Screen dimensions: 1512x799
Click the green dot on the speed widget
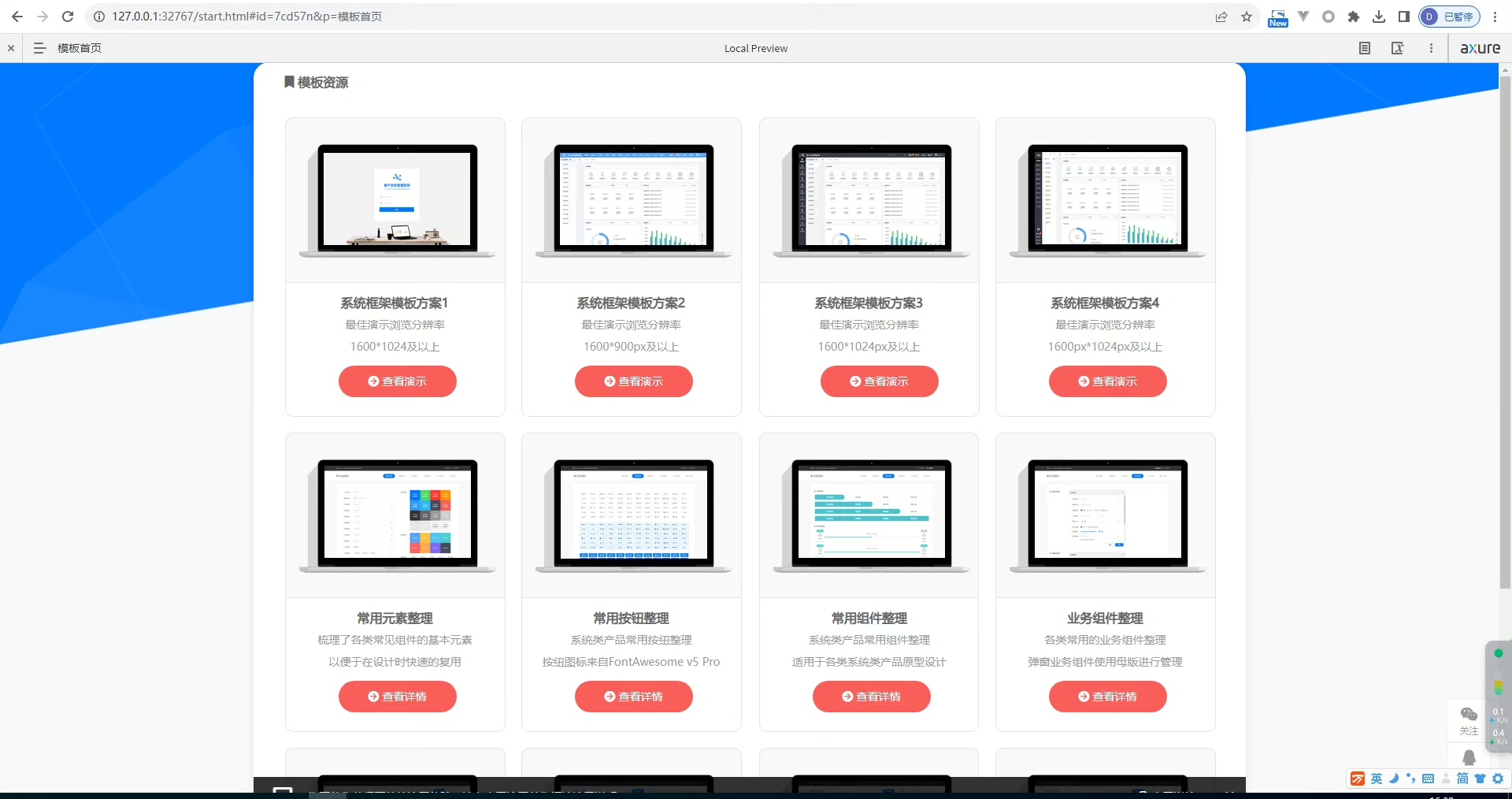pos(1499,653)
